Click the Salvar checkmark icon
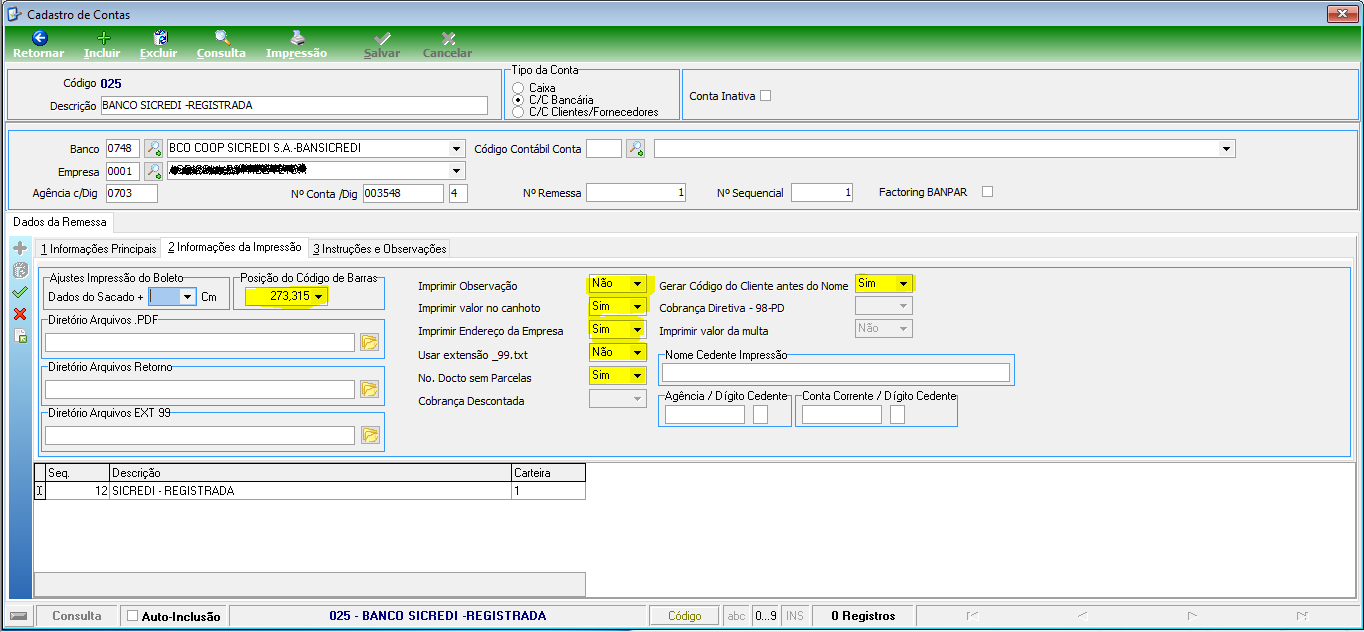 click(382, 38)
